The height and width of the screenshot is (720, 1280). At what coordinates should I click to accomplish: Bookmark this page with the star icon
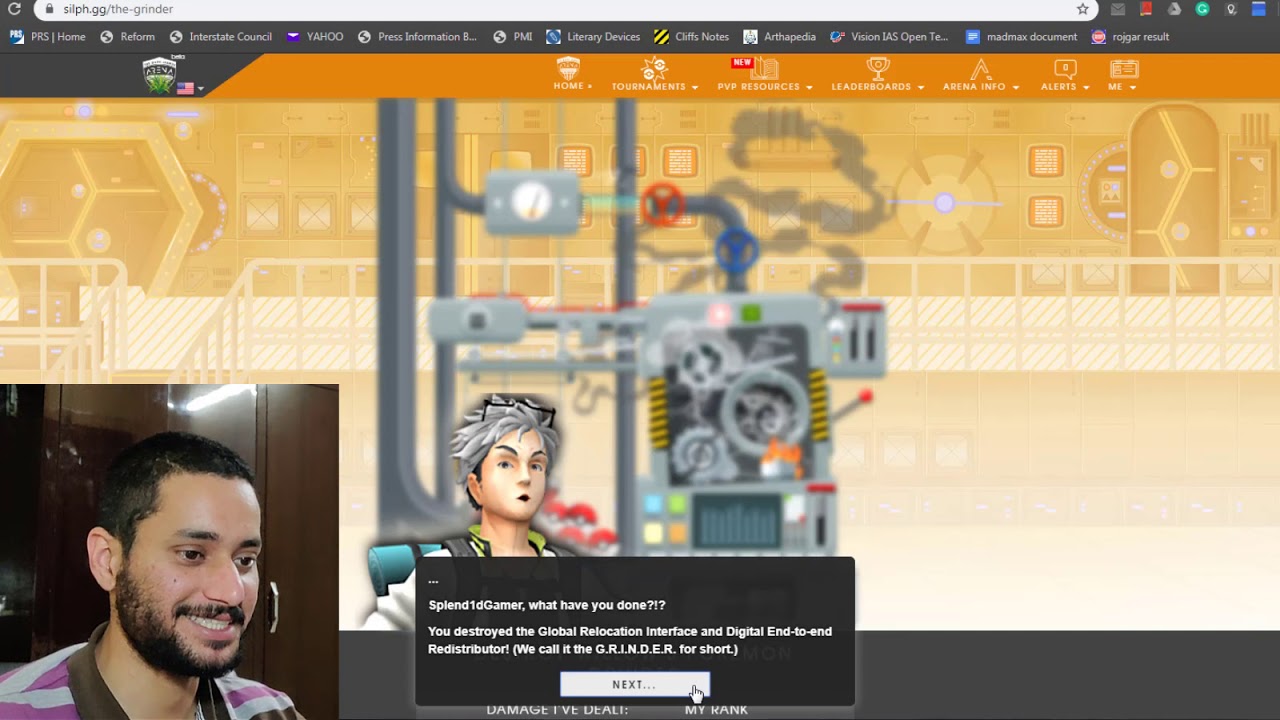pyautogui.click(x=1082, y=9)
